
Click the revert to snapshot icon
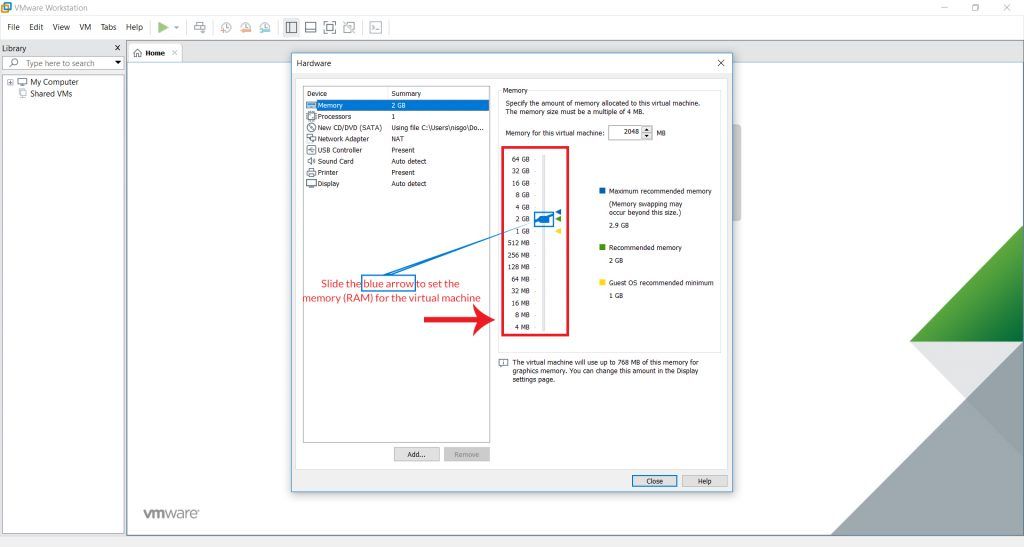[246, 27]
